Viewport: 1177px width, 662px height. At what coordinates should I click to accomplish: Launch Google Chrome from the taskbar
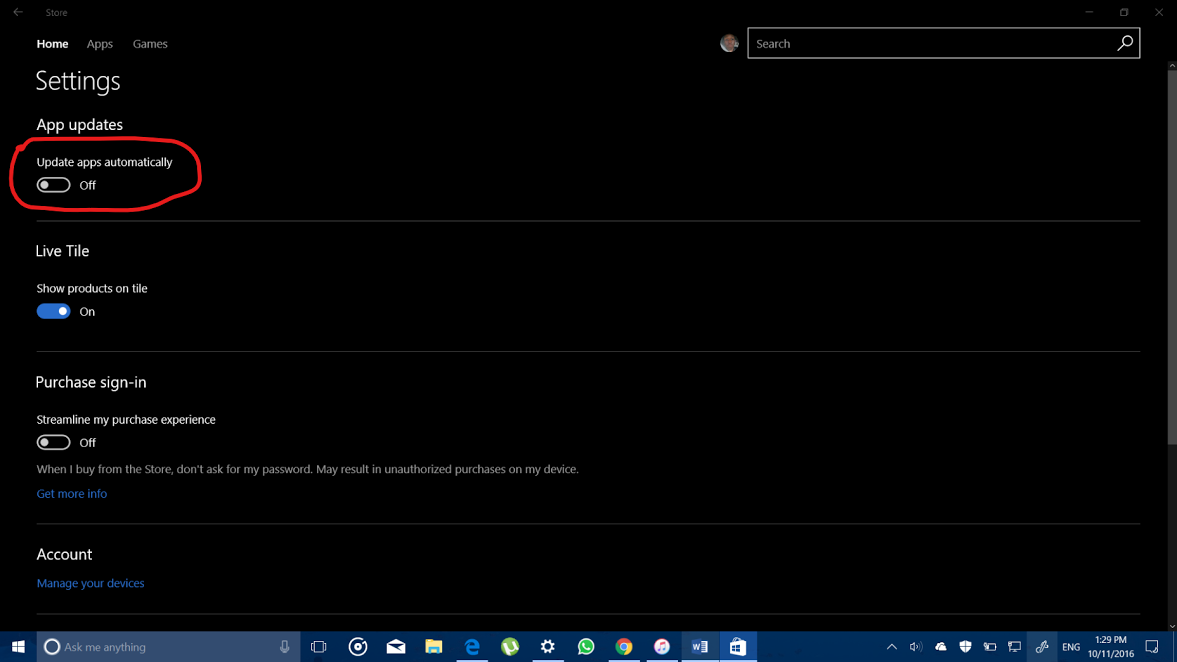click(x=624, y=647)
